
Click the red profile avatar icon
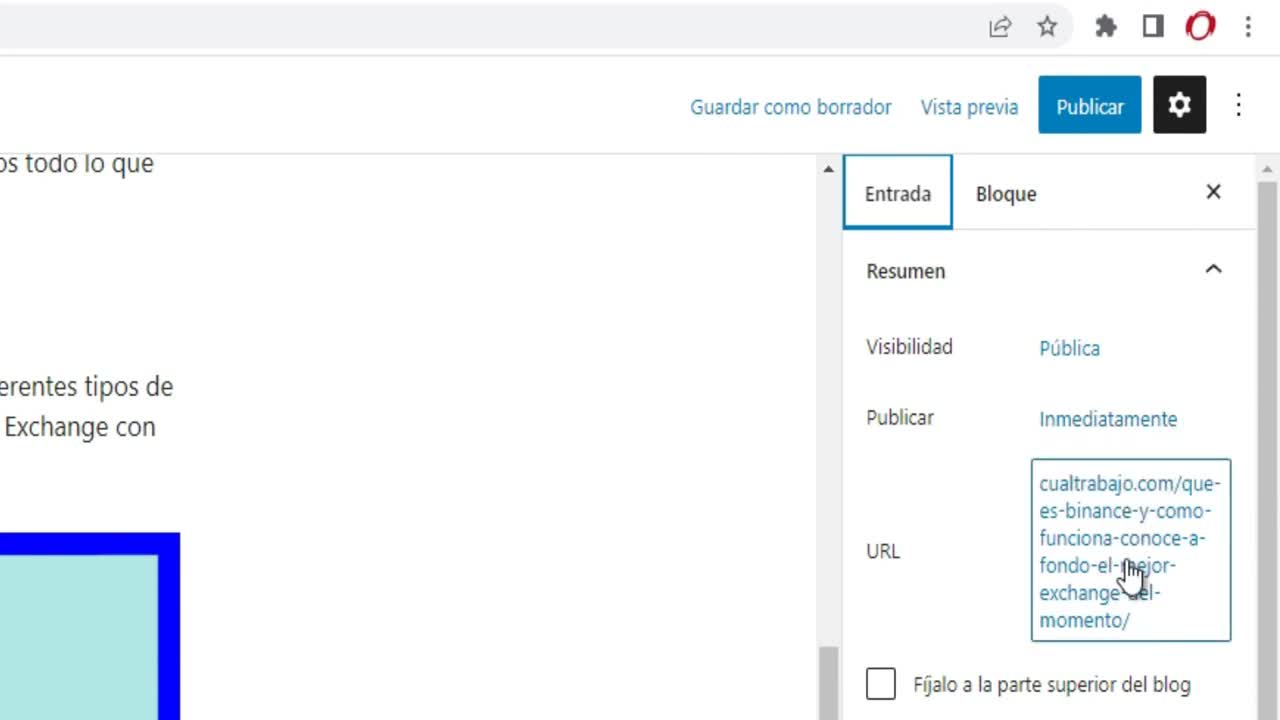coord(1200,27)
